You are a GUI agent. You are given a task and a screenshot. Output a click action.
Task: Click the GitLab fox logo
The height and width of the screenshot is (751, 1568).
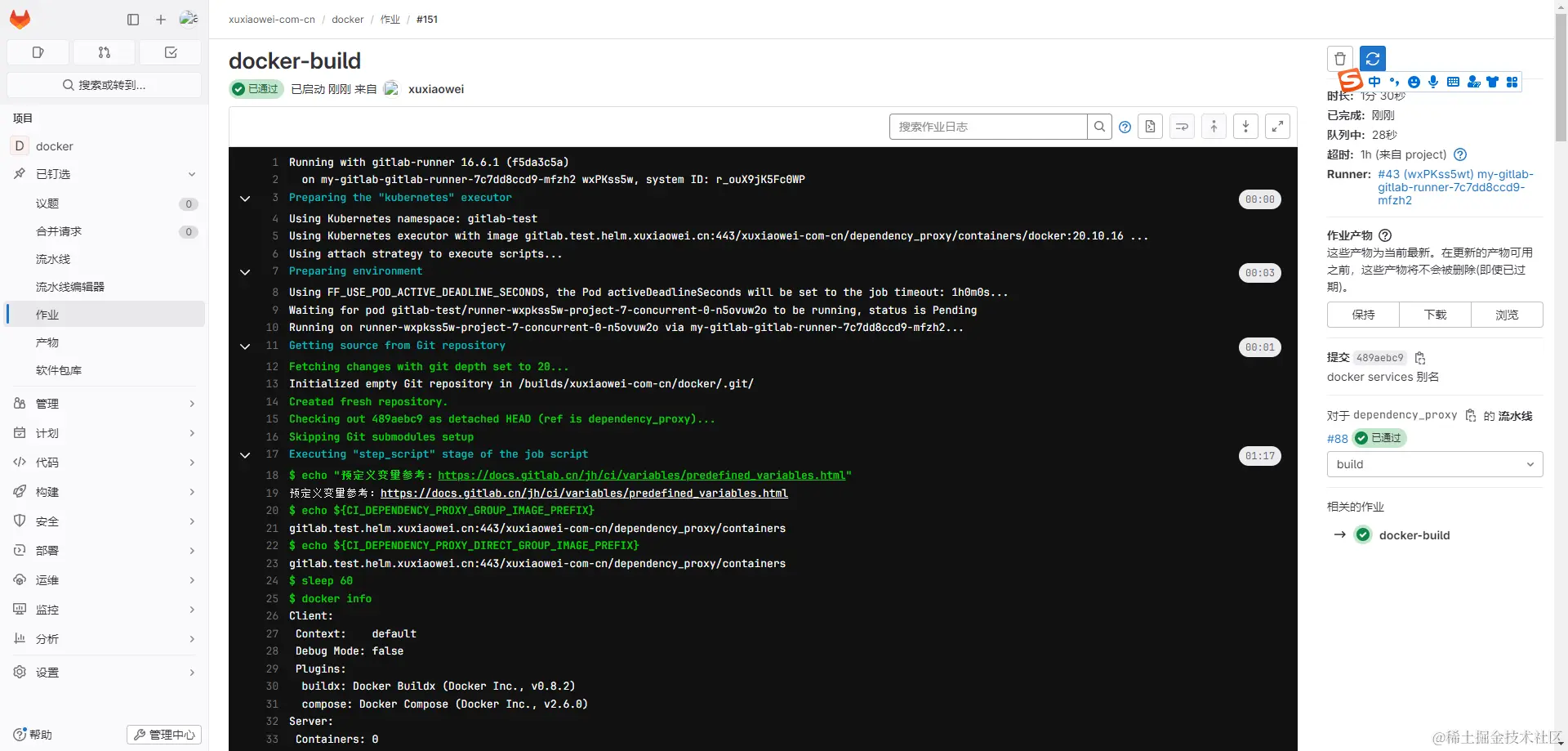click(x=20, y=19)
